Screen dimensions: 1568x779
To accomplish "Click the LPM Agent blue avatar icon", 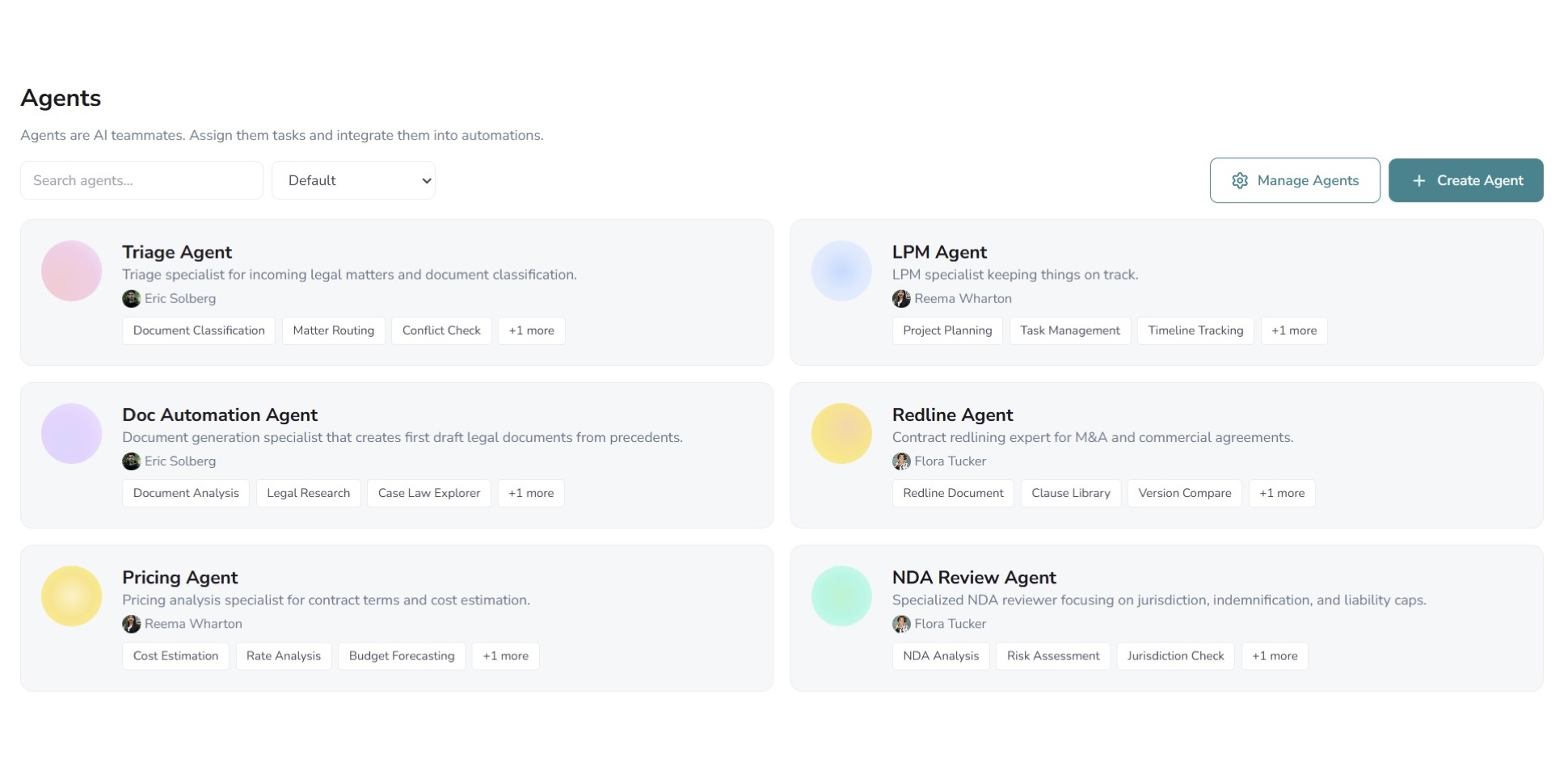I will (x=841, y=271).
